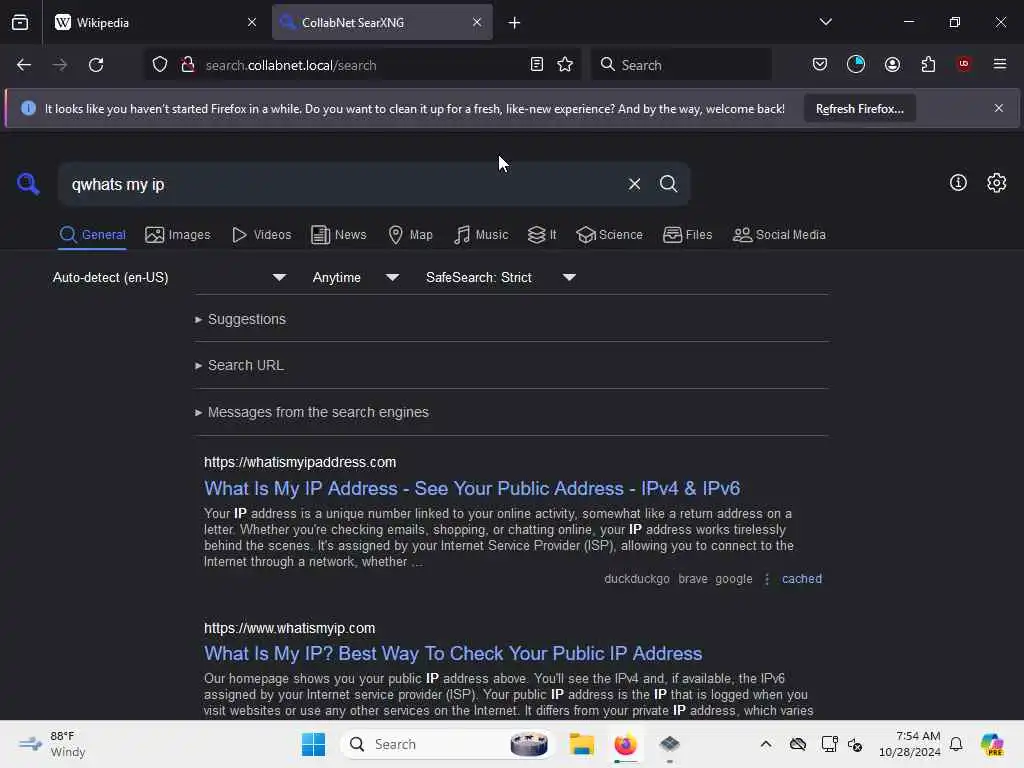Open tracking protection shield icon
This screenshot has width=1024, height=768.
coord(160,65)
